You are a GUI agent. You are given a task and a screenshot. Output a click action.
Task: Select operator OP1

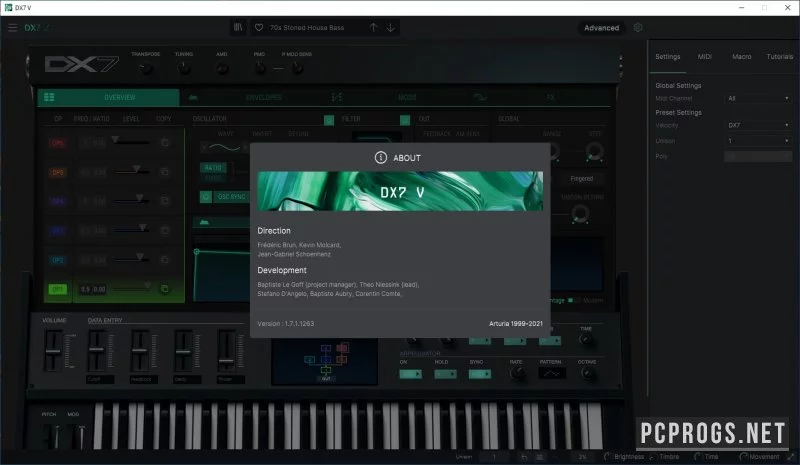click(x=58, y=289)
